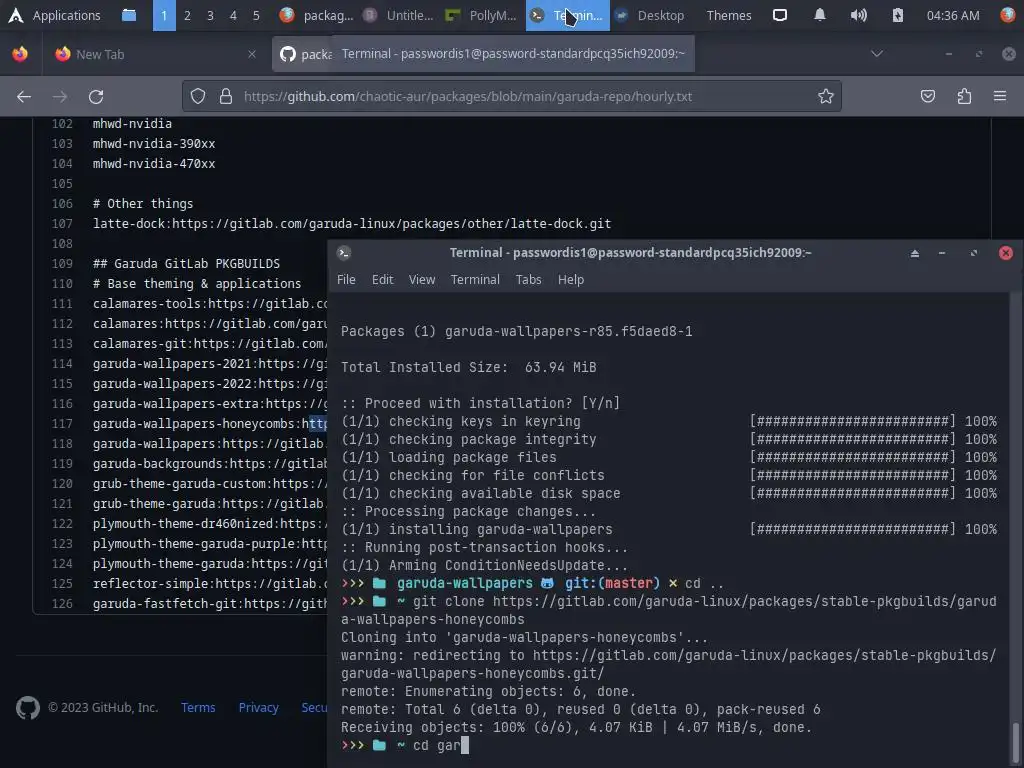
Task: Click the battery power icon
Action: pyautogui.click(x=898, y=15)
